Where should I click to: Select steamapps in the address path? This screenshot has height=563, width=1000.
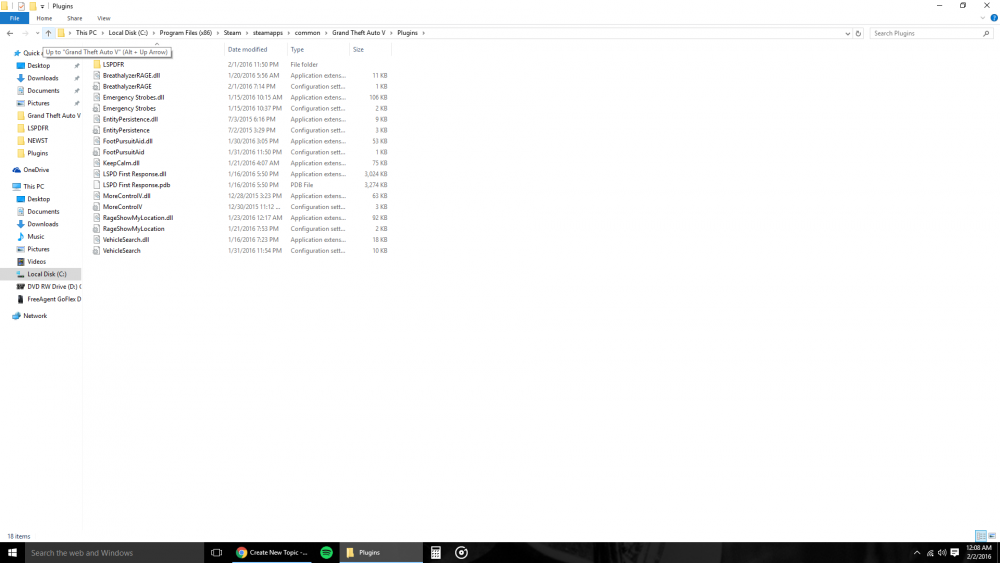(267, 33)
